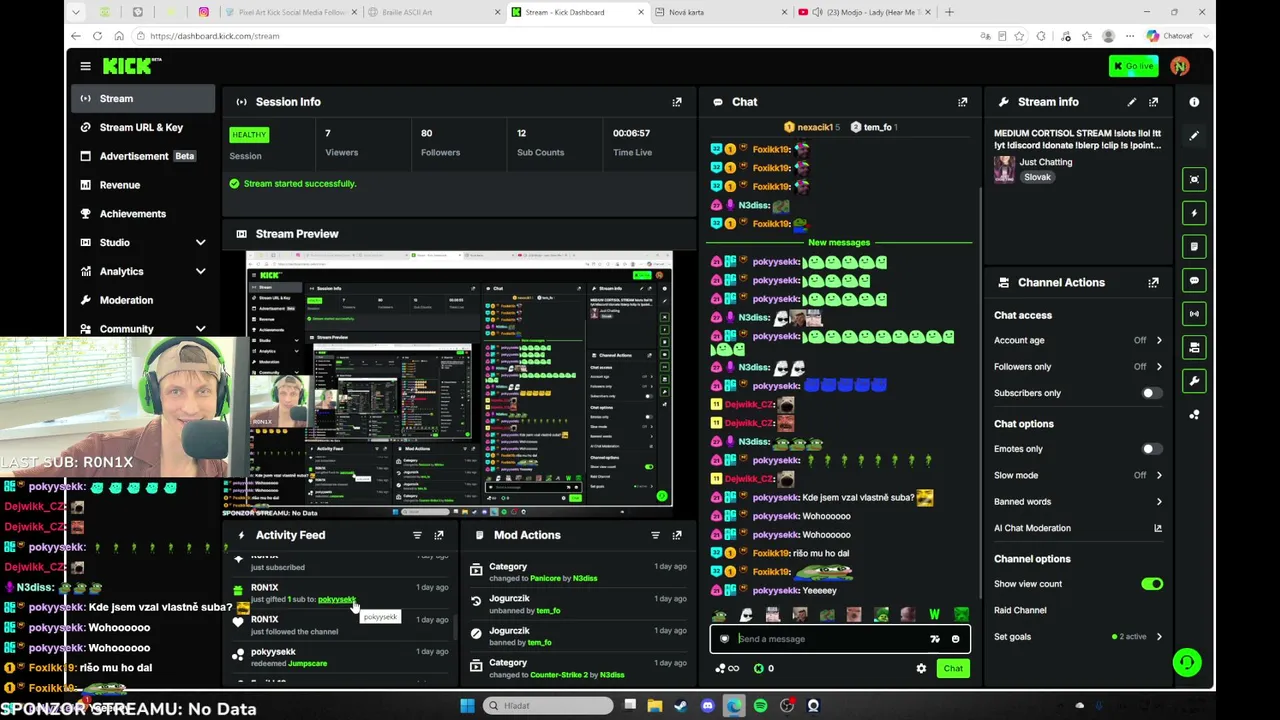
Task: Click the channel points icon in right sidebar
Action: 1194,415
